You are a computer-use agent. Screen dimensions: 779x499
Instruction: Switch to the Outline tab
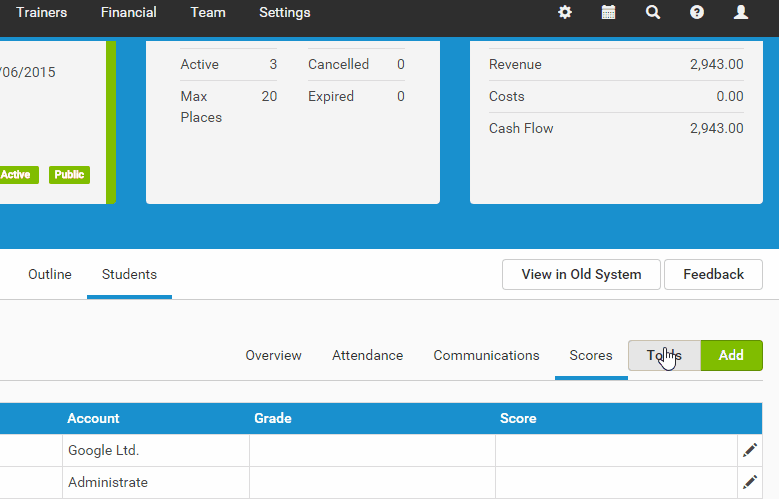click(50, 274)
